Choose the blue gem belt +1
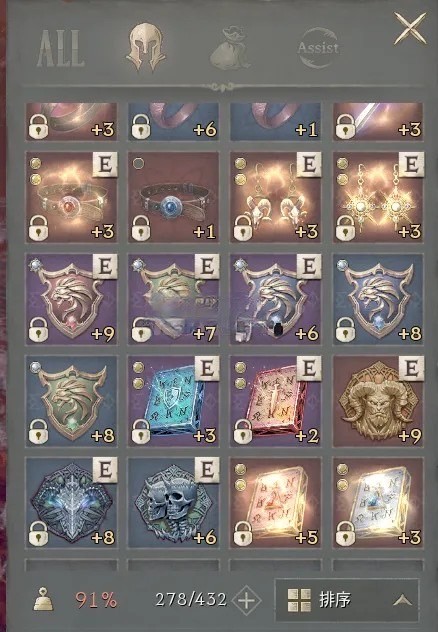The height and width of the screenshot is (632, 438). coord(174,198)
